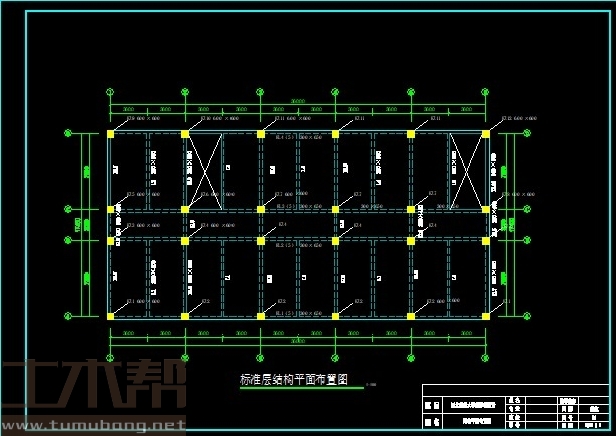Select the top-row axis bubble on left edge
This screenshot has height=436, width=616.
67,132
